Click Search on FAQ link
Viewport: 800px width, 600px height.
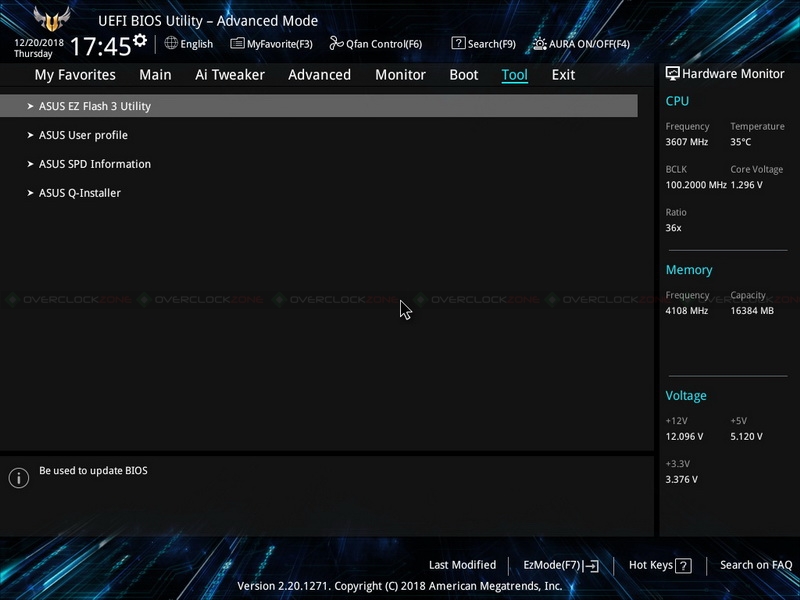[756, 565]
